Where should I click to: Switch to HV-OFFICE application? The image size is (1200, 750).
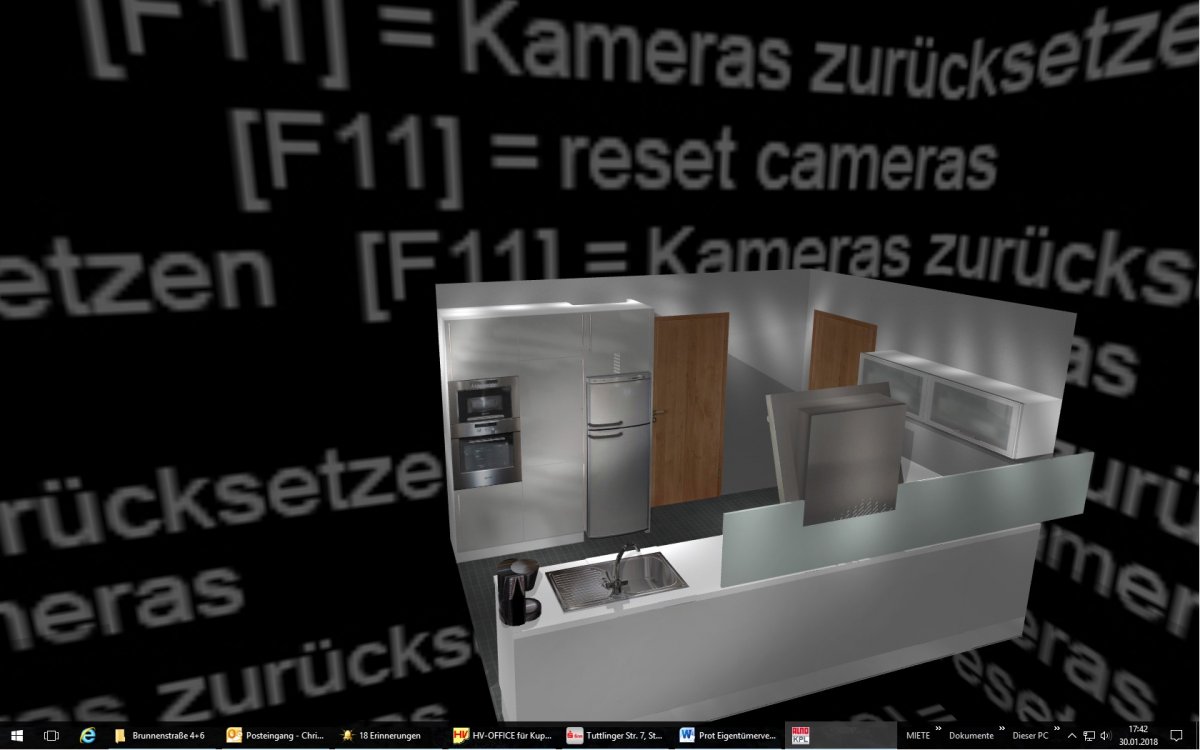(500, 735)
